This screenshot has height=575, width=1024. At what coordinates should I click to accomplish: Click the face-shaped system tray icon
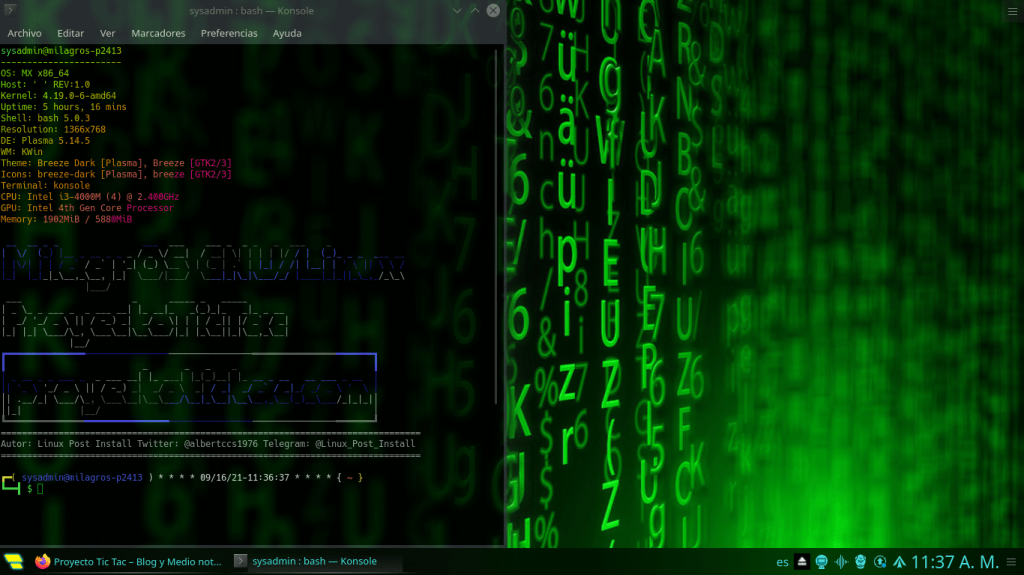(x=860, y=562)
